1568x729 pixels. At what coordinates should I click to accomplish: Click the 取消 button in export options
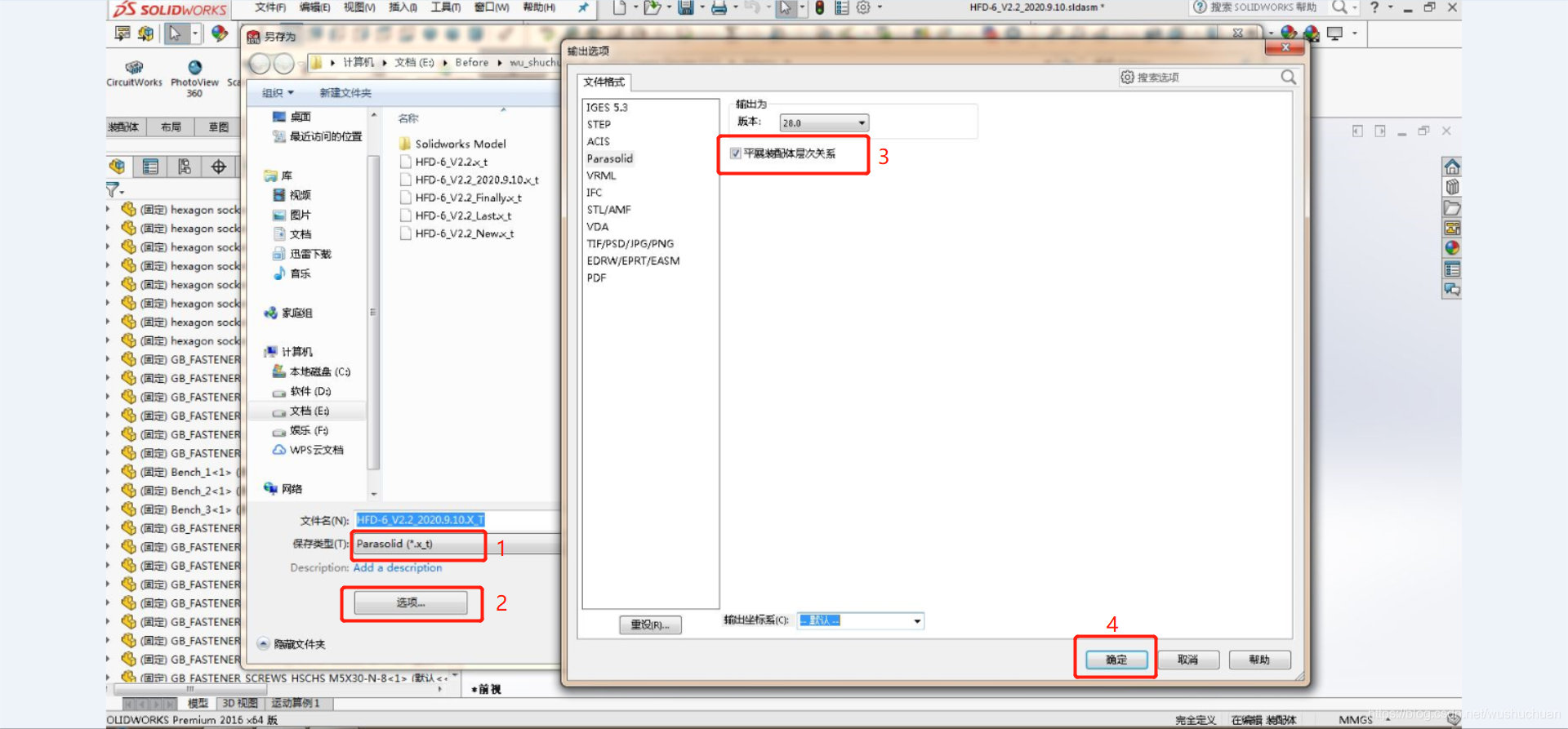click(1187, 660)
